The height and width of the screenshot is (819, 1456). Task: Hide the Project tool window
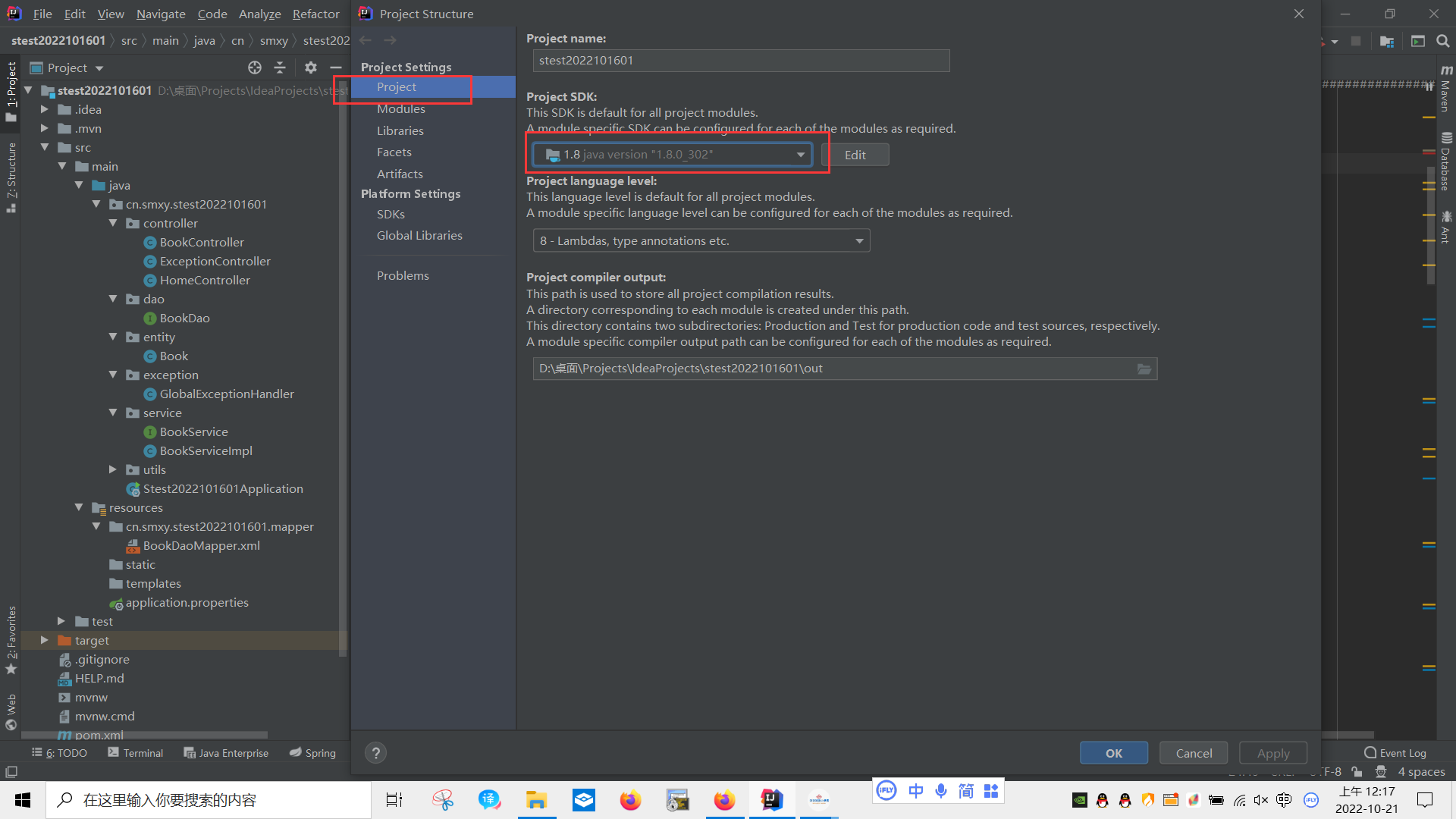[336, 68]
